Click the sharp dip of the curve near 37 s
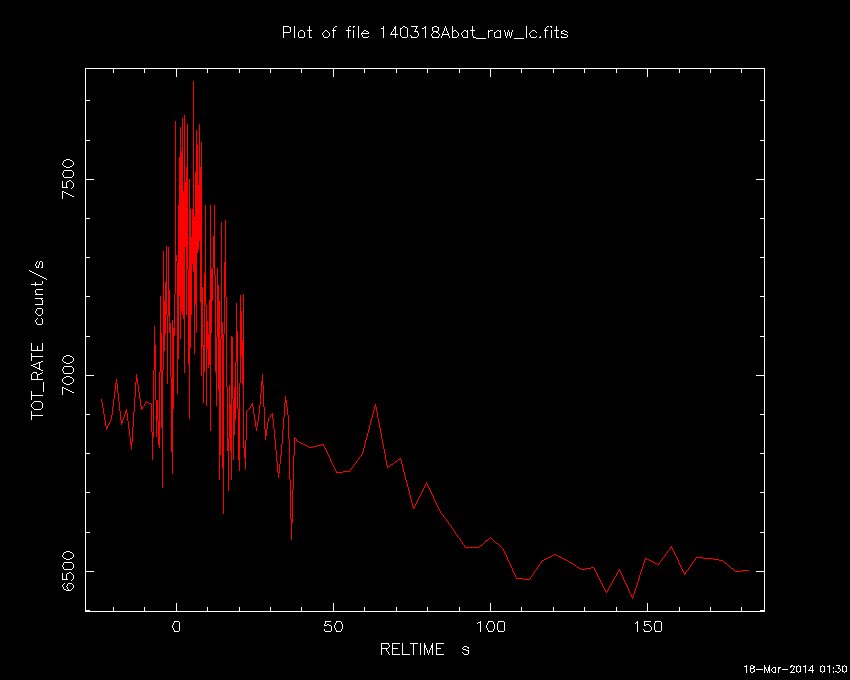 pyautogui.click(x=292, y=538)
